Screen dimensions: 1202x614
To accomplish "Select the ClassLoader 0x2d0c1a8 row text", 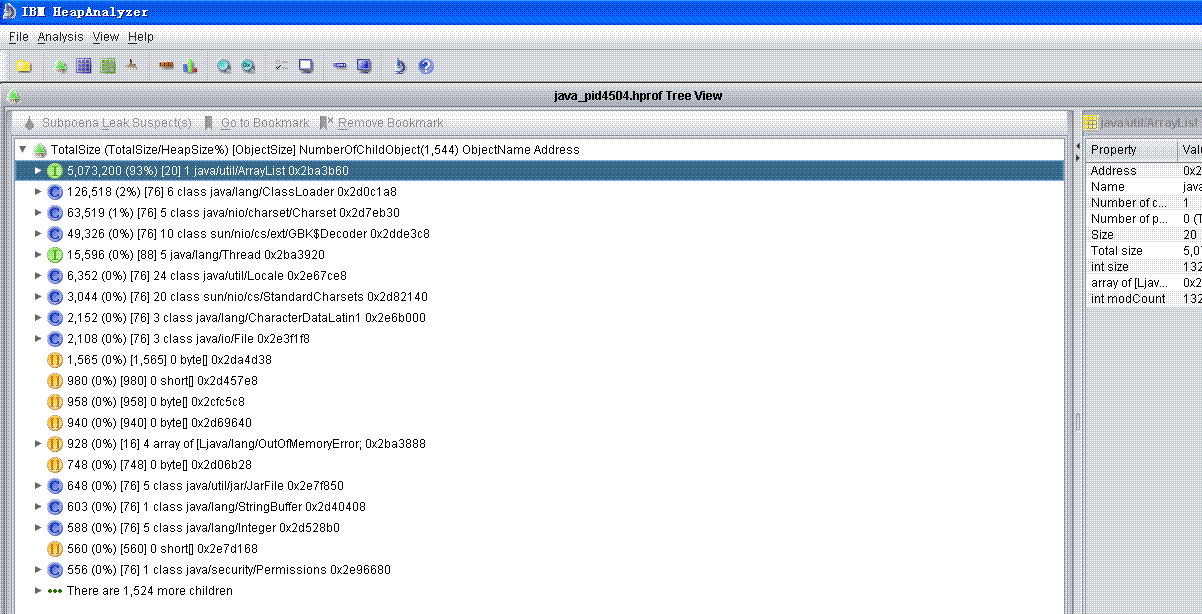I will tap(232, 192).
